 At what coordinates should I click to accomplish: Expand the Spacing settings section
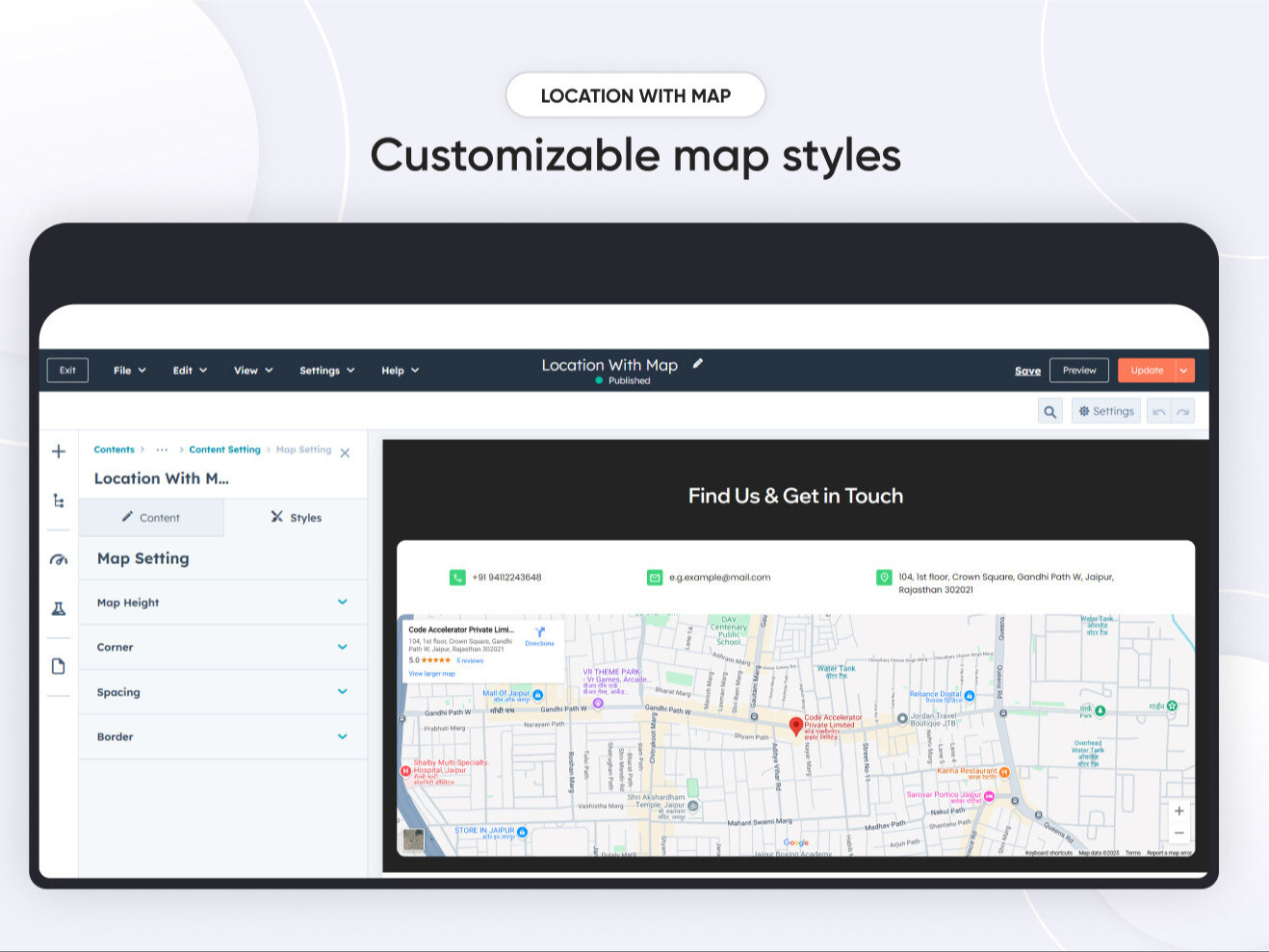point(343,692)
